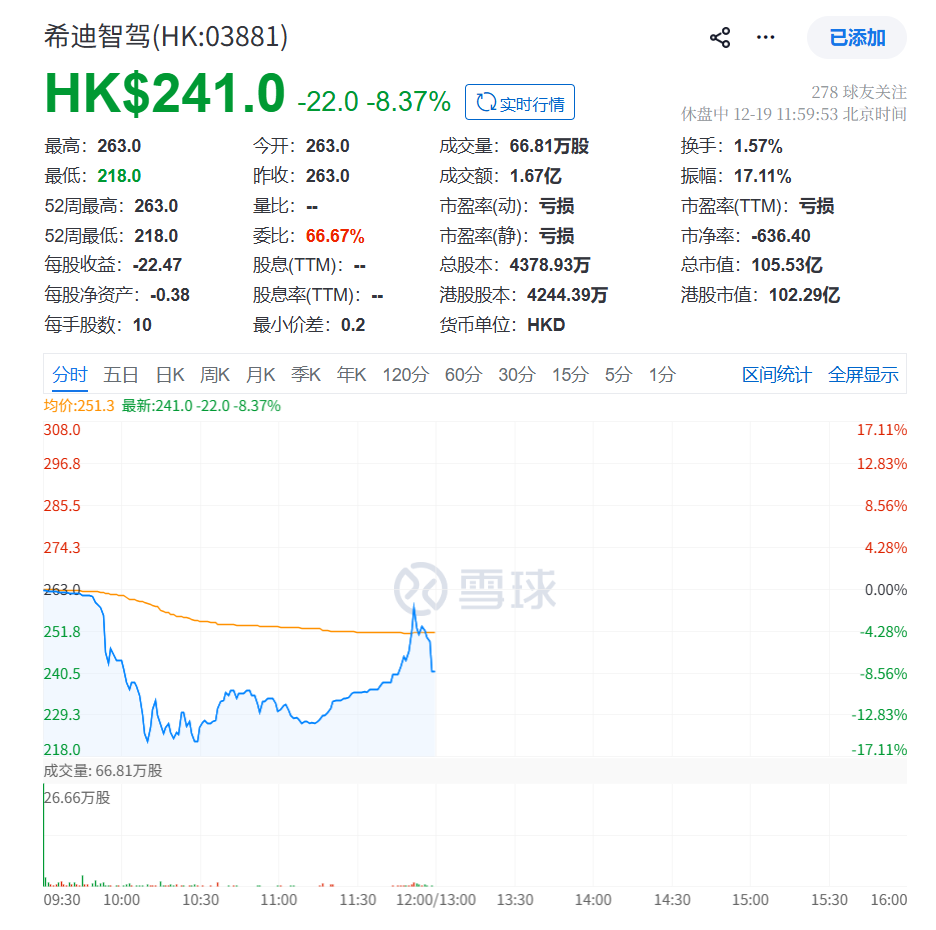Image resolution: width=936 pixels, height=930 pixels.
Task: Switch to 60分 interval chart
Action: [463, 374]
